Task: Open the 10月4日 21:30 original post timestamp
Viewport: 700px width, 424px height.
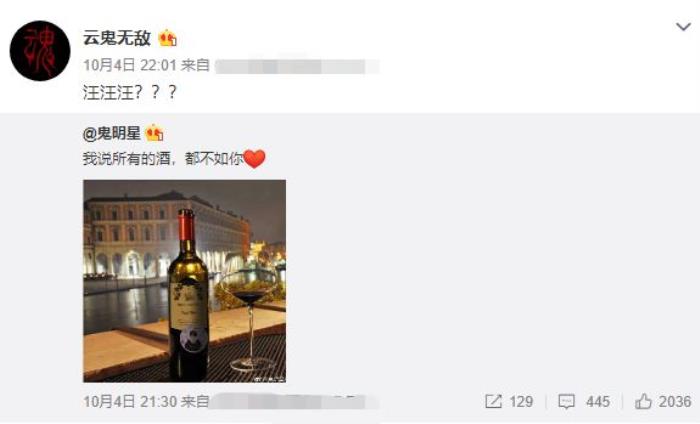Action: [130, 401]
